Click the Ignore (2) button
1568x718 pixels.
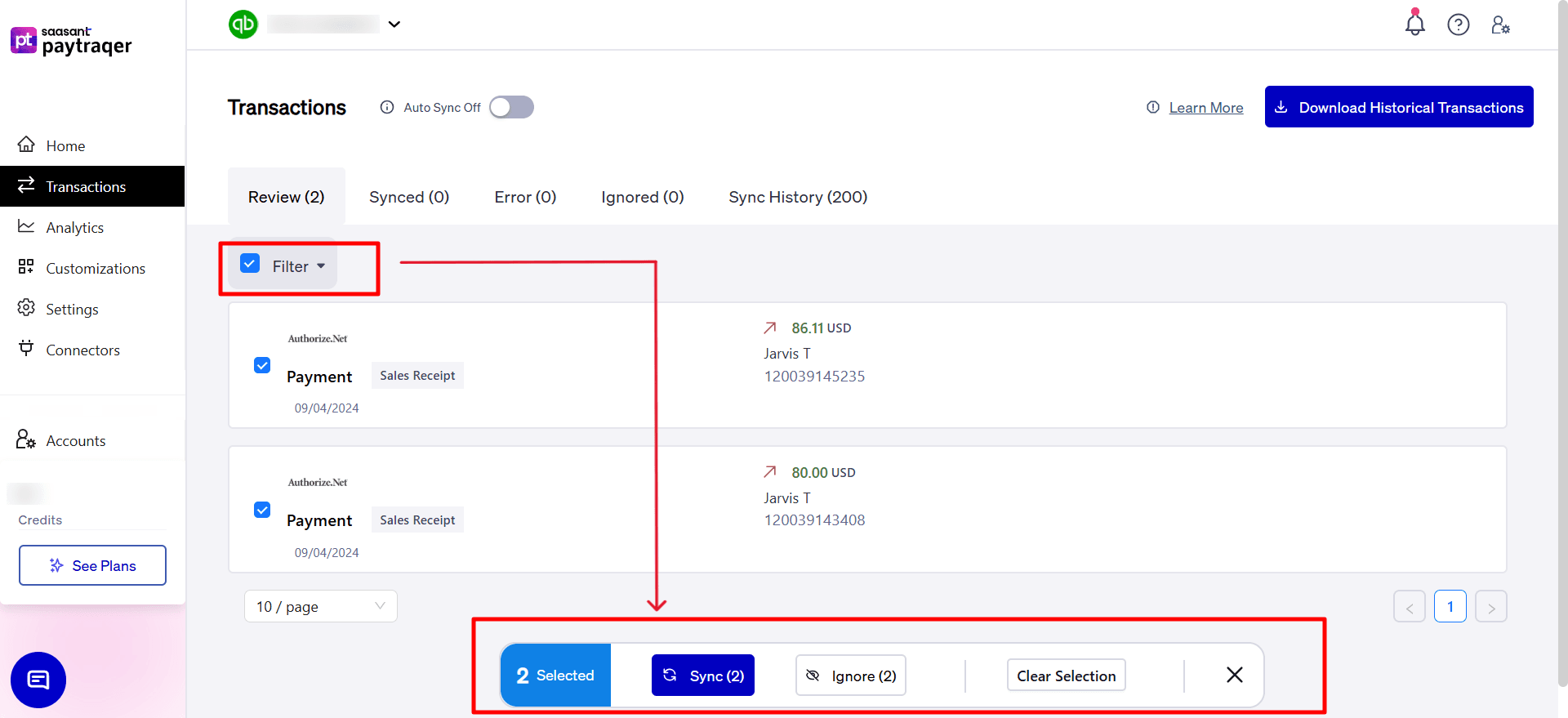click(x=851, y=676)
